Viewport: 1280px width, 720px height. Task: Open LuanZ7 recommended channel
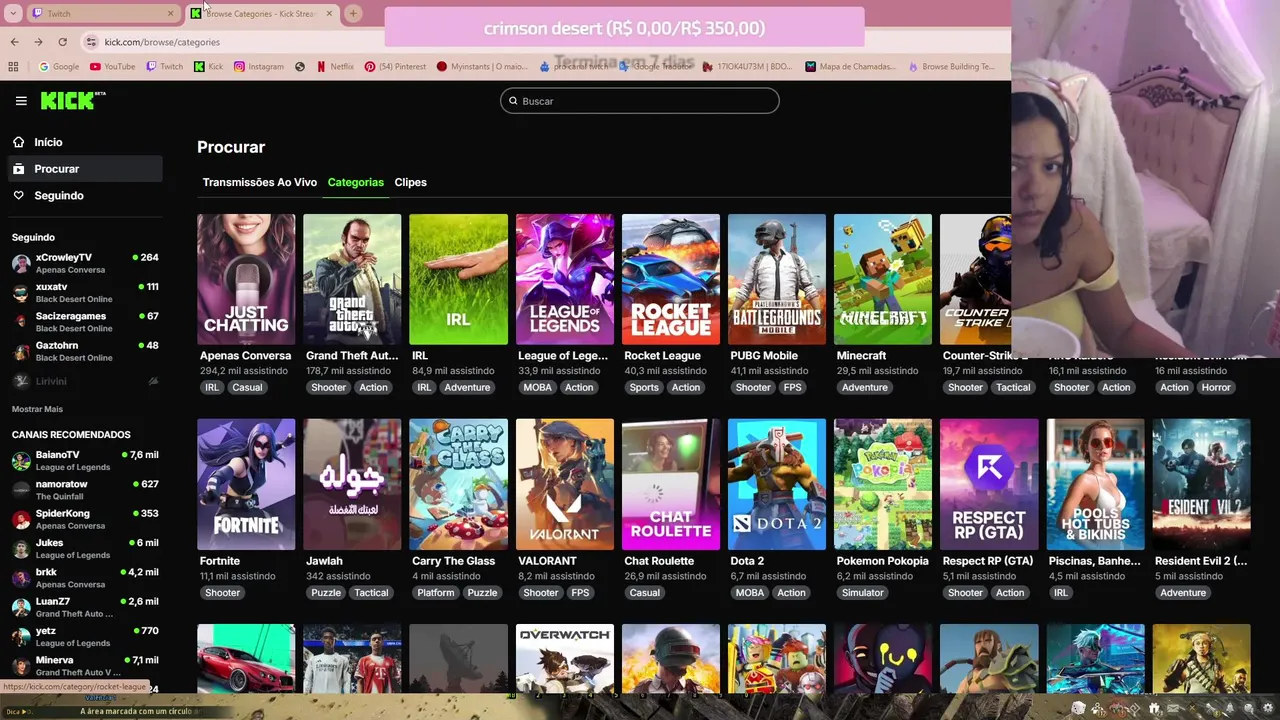click(x=85, y=607)
